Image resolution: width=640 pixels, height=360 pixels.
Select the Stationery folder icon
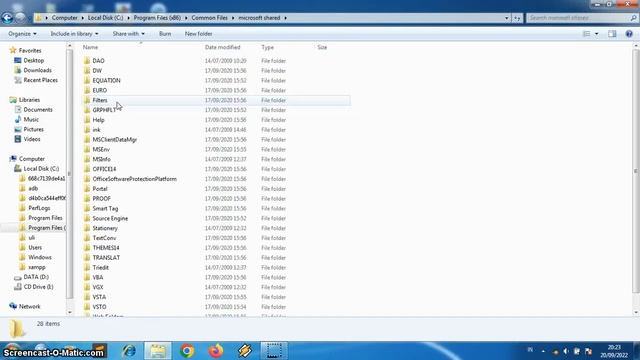[x=87, y=228]
